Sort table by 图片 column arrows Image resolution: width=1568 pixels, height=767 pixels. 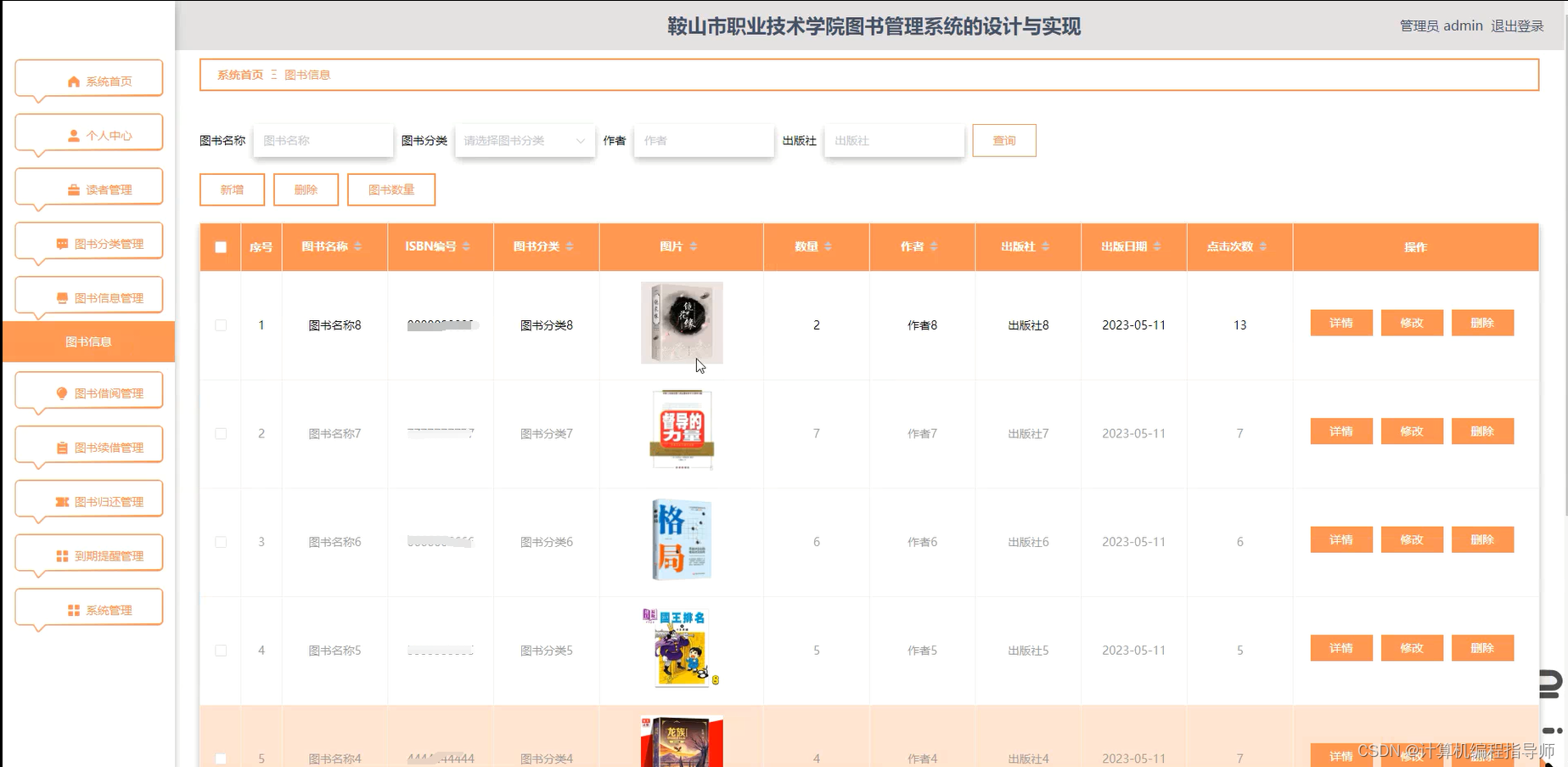[x=694, y=246]
